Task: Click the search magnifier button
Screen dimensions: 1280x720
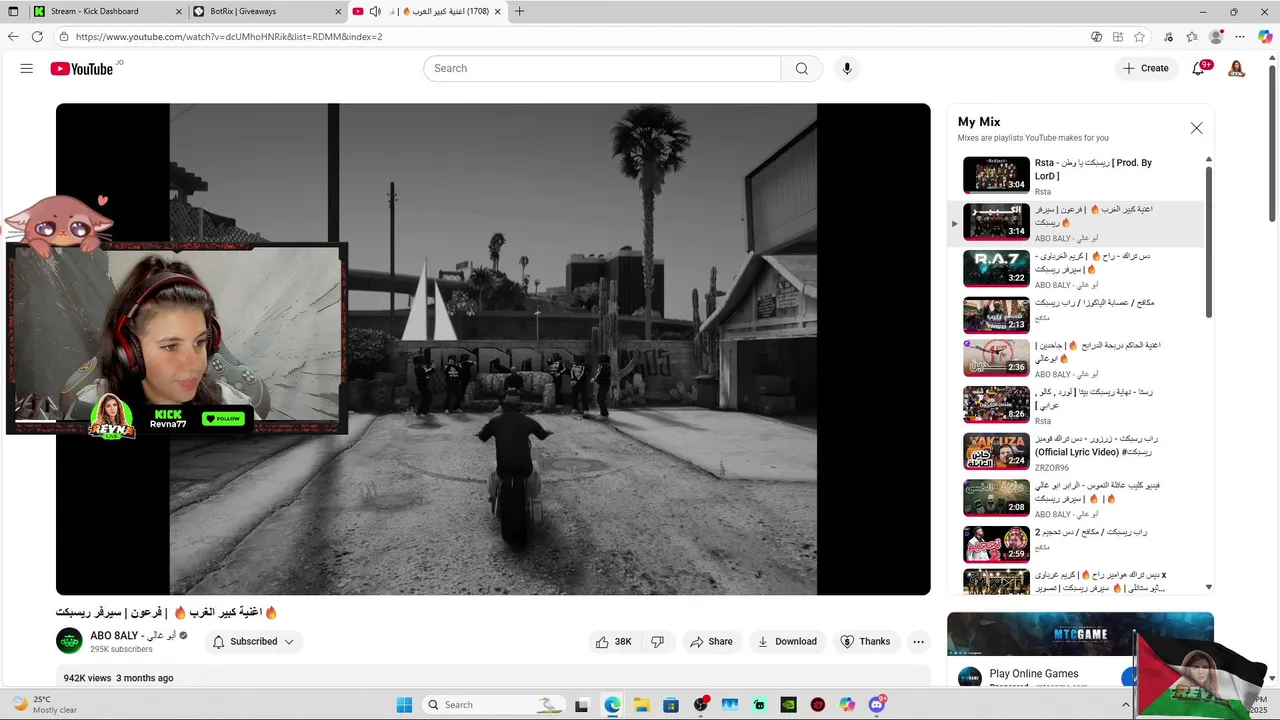Action: click(x=802, y=68)
